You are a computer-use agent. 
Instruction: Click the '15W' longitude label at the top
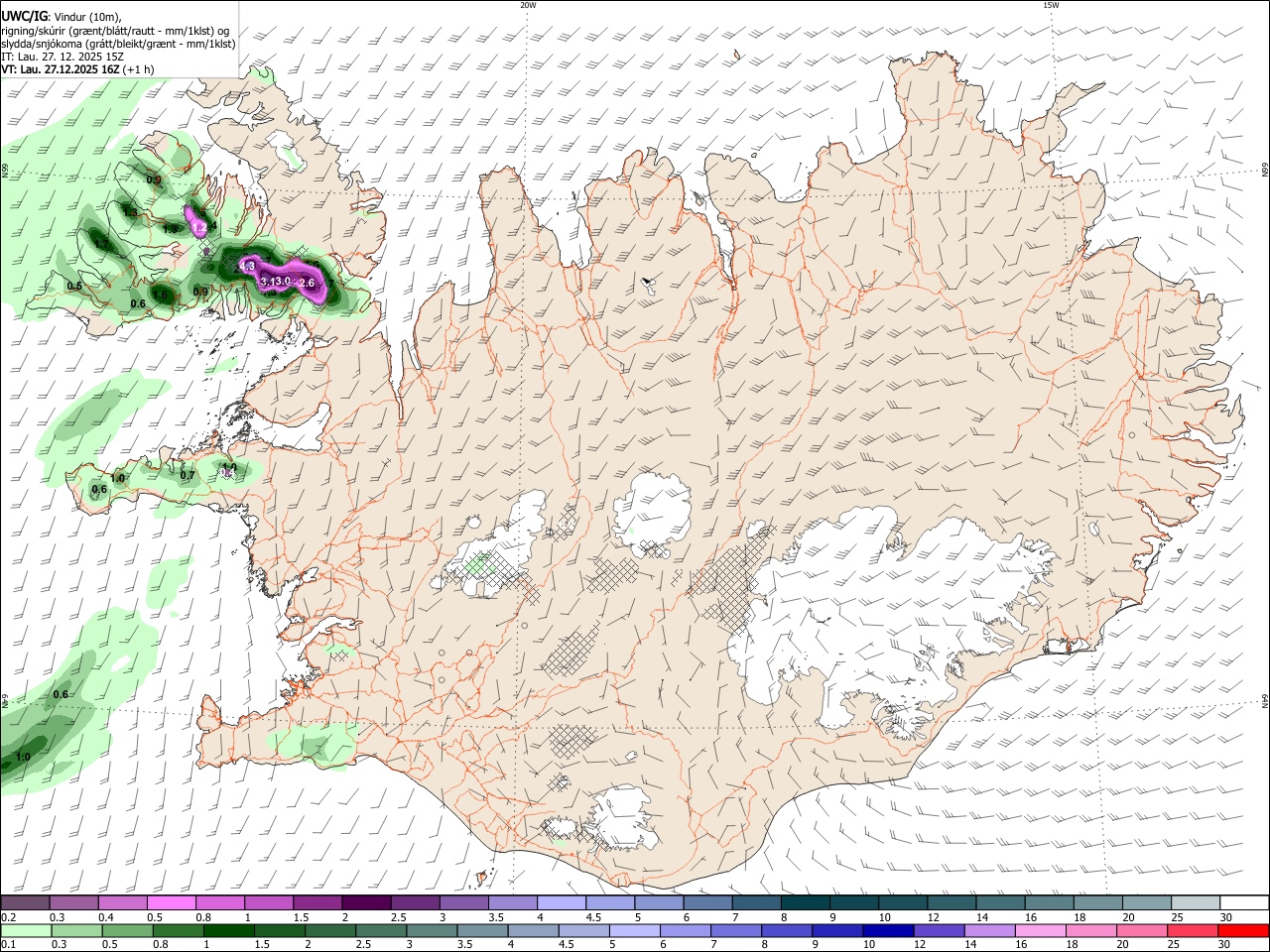pyautogui.click(x=1051, y=5)
